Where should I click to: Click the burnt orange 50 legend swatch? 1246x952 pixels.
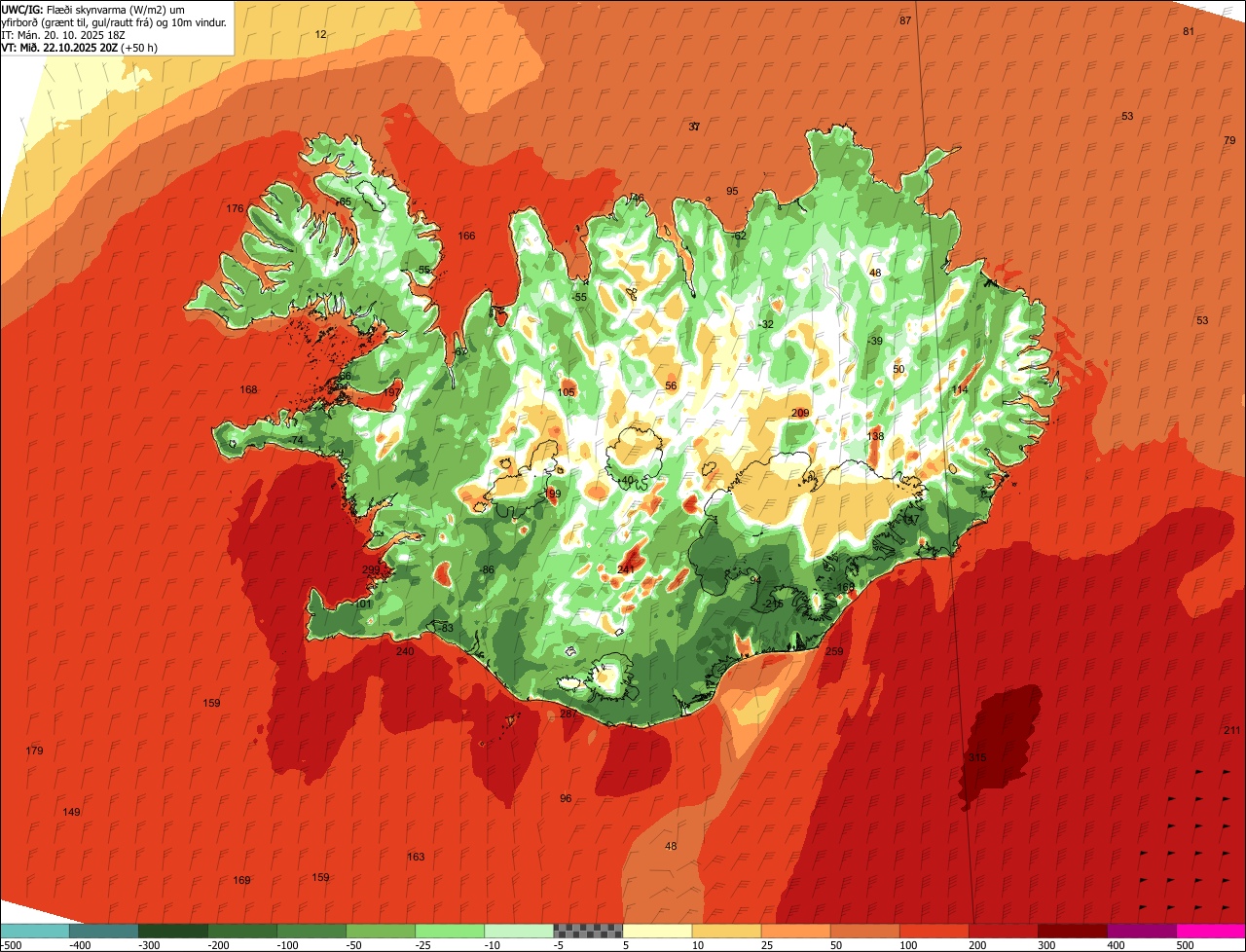coord(863,931)
